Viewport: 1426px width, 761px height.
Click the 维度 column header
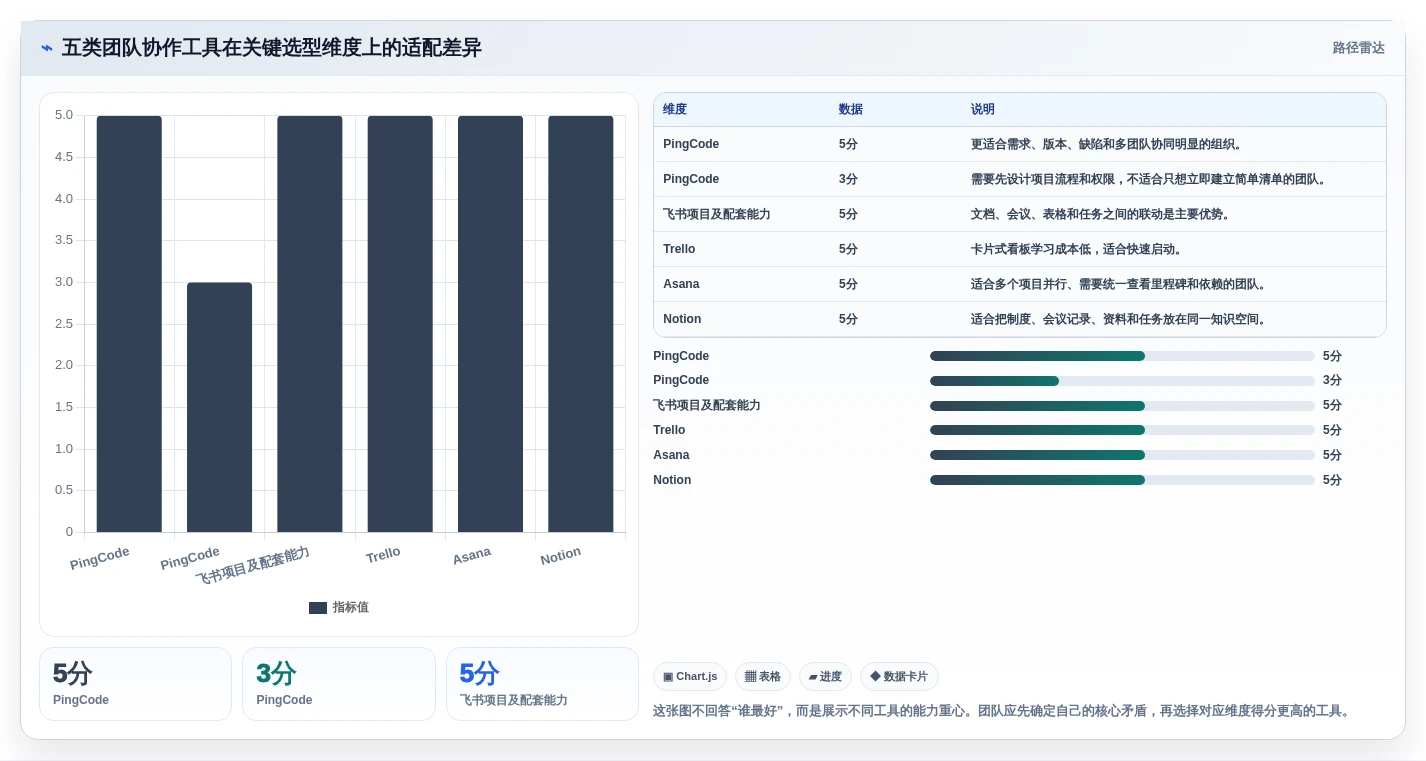[x=675, y=110]
